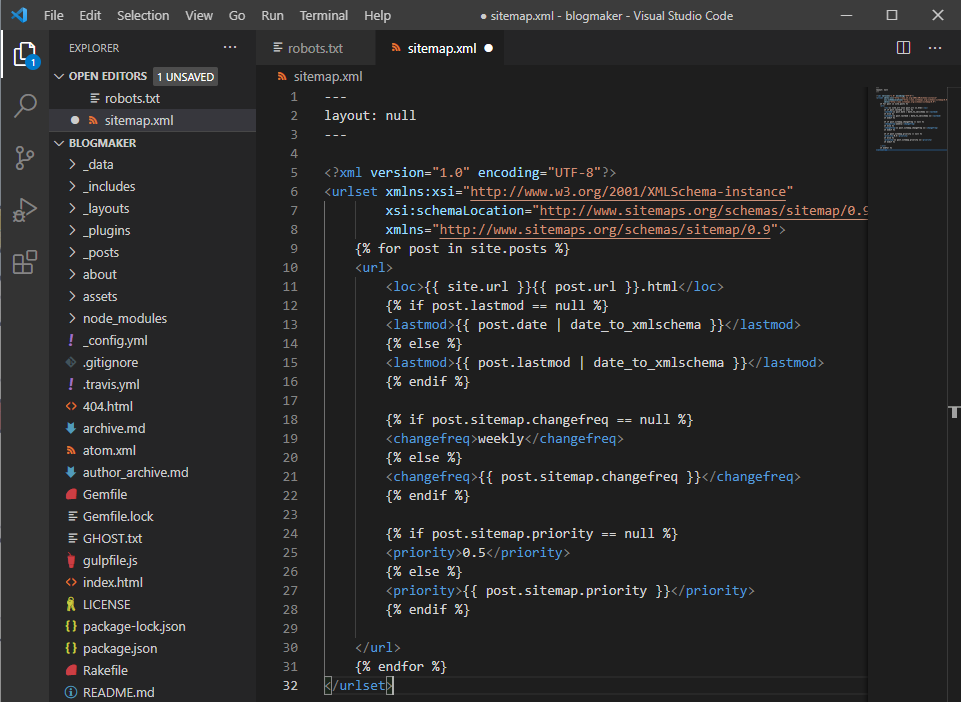Collapse the BLOGMAKER folder section
This screenshot has height=702, width=961.
59,143
